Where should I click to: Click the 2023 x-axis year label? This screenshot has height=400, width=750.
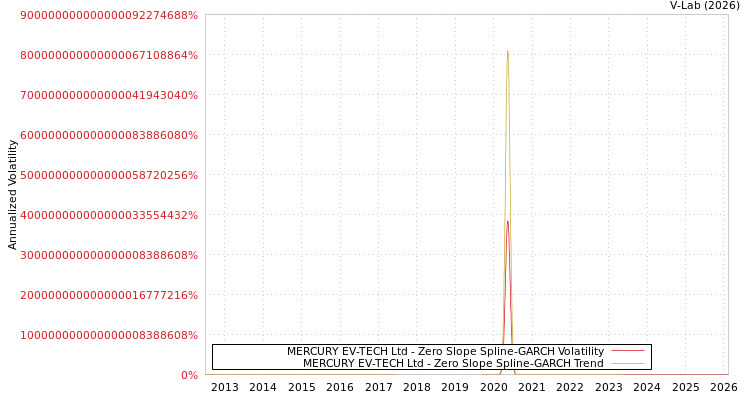point(609,387)
